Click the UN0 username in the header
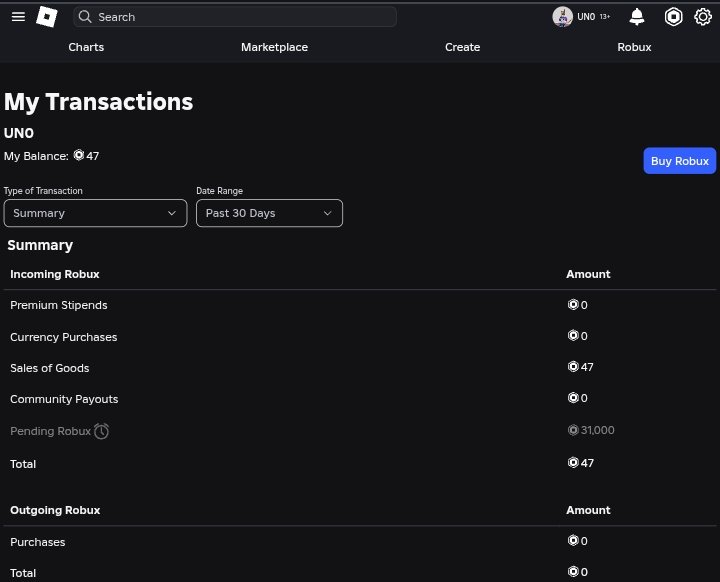The height and width of the screenshot is (582, 720). tap(586, 17)
